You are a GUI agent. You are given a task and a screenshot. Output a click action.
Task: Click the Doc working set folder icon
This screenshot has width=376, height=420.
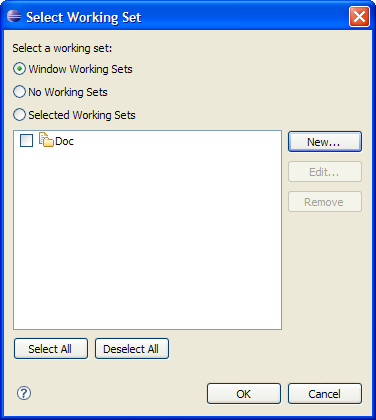pyautogui.click(x=46, y=140)
